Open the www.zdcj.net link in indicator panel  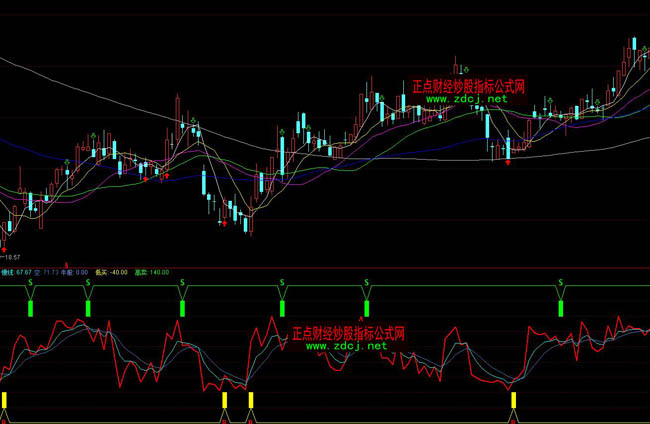coord(346,345)
